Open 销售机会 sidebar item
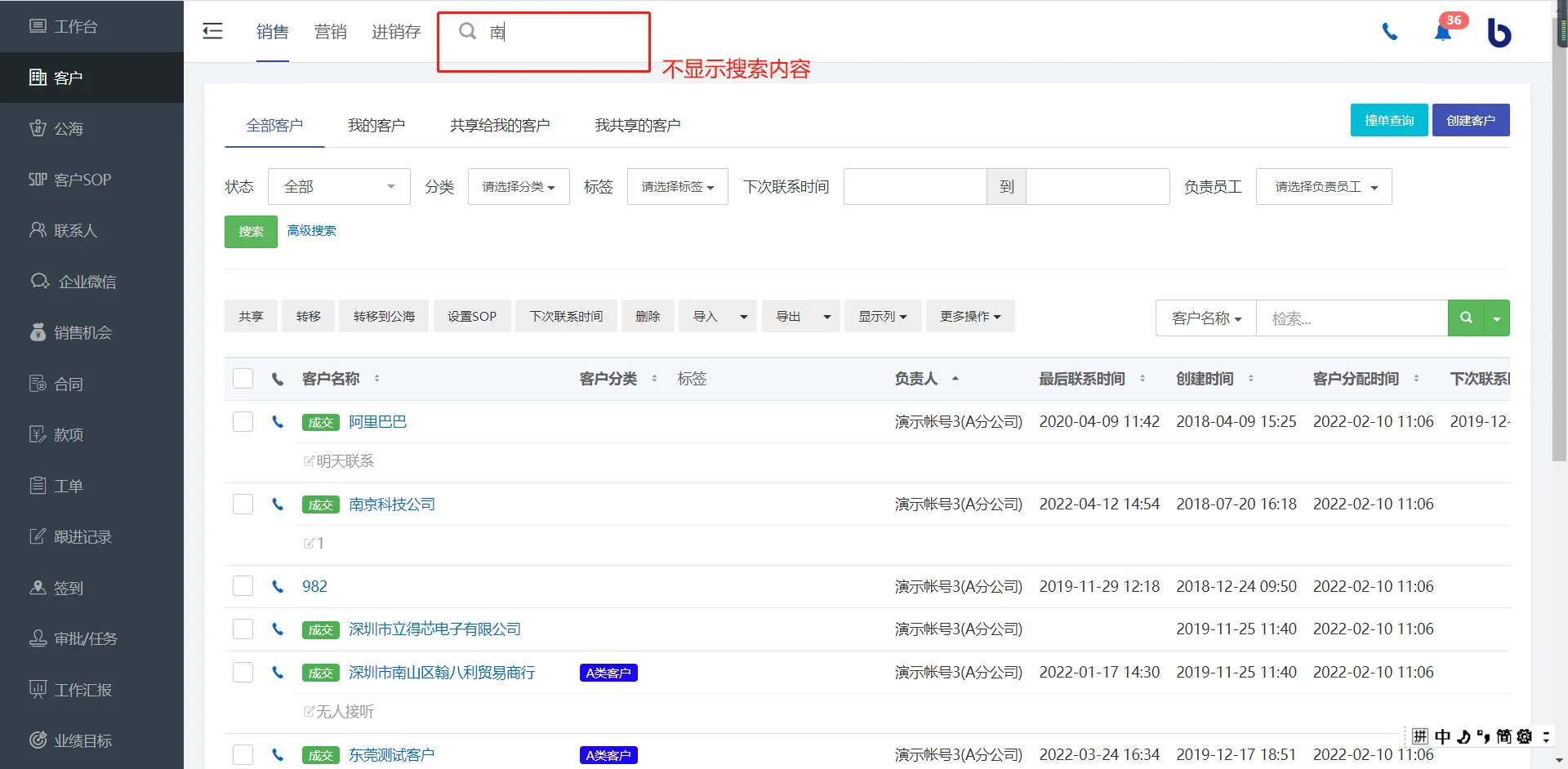 [x=91, y=332]
